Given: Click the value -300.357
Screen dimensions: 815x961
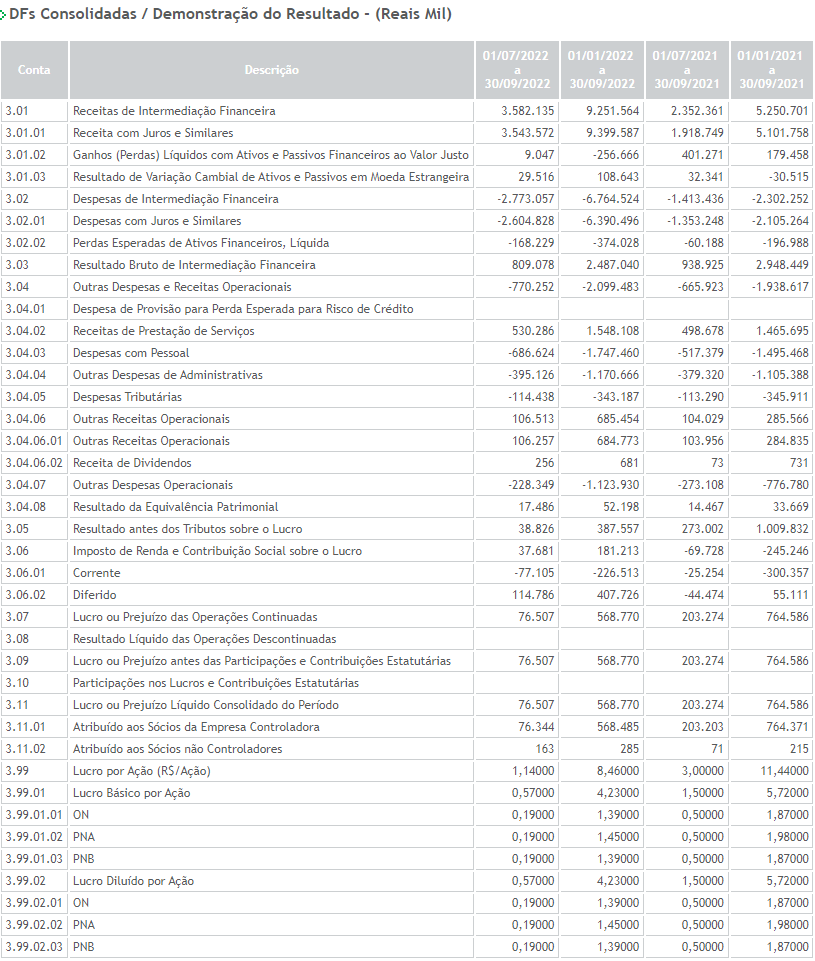Looking at the screenshot, I should pyautogui.click(x=786, y=574).
